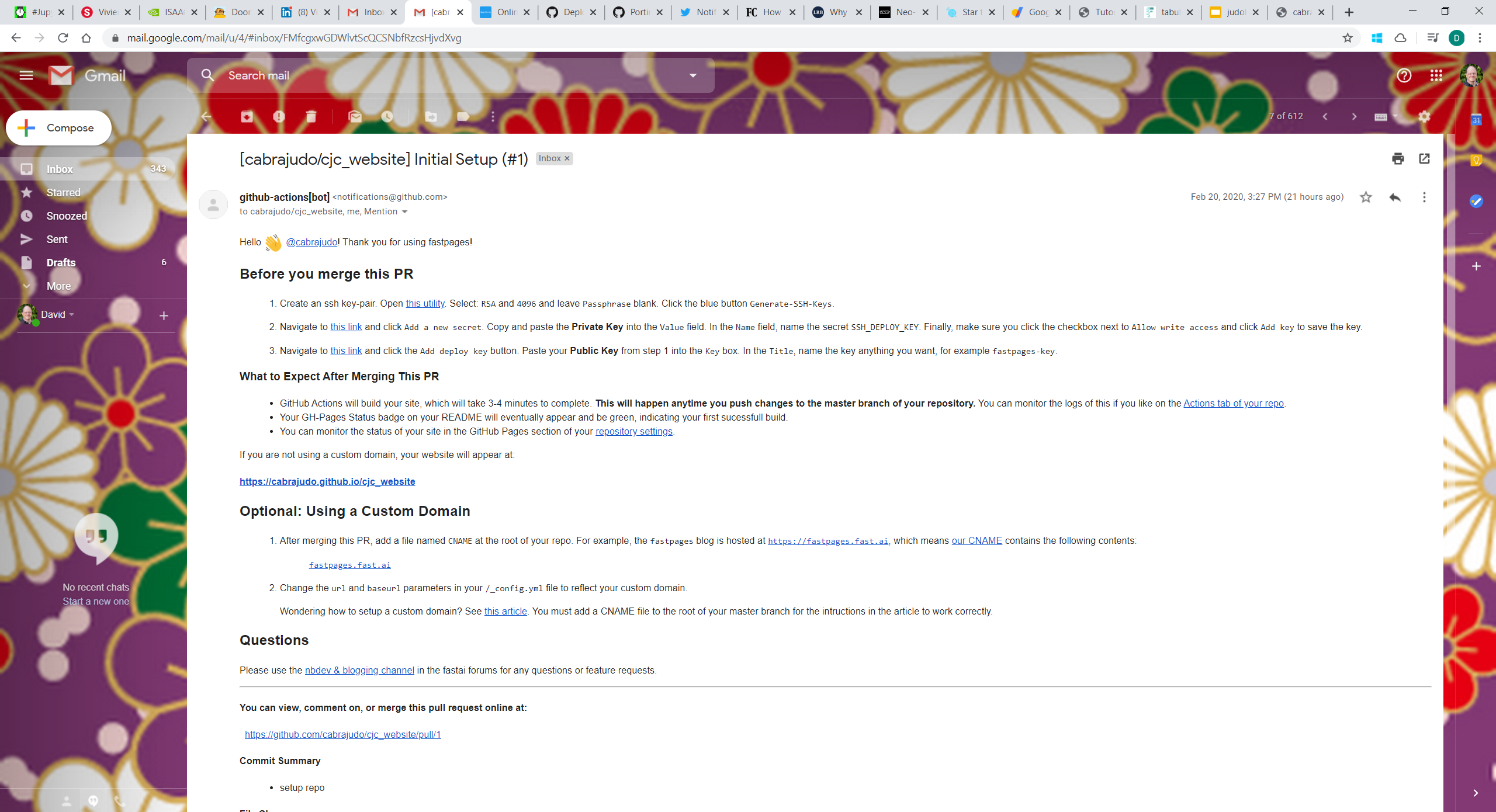Star this email

[x=1366, y=197]
